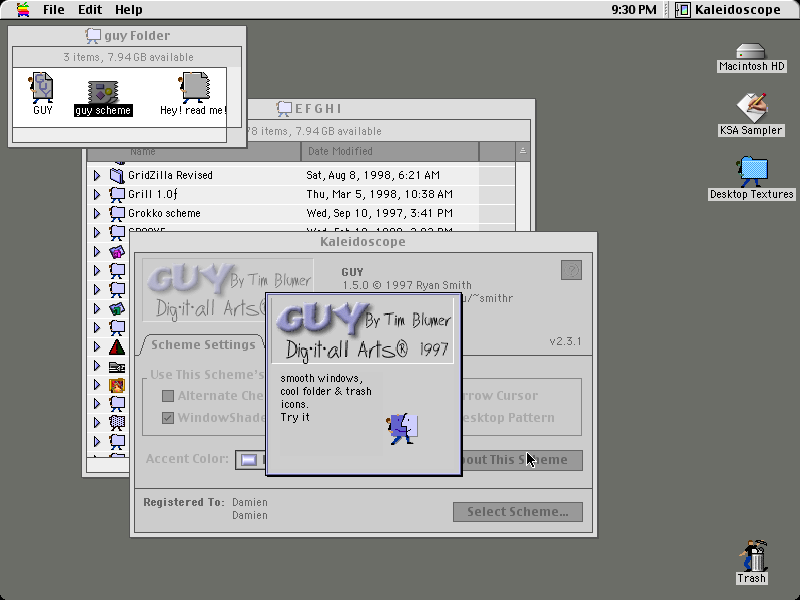800x600 pixels.
Task: Open the Kaleidoscope application menu
Action: point(728,9)
